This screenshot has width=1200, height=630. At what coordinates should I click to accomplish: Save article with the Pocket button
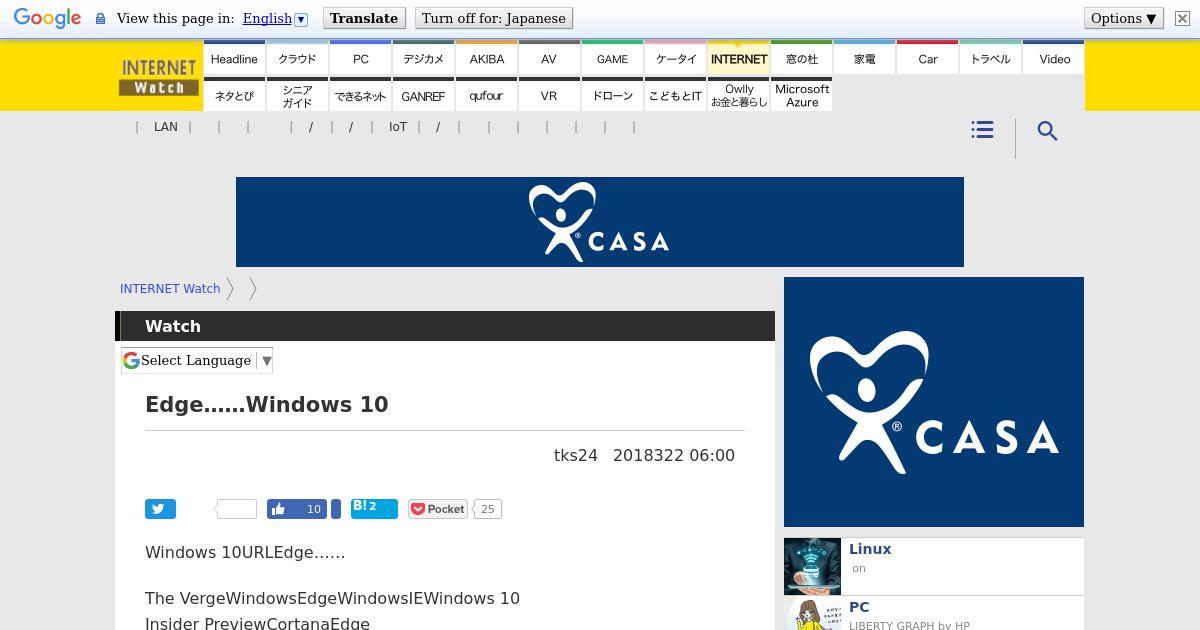[x=437, y=509]
